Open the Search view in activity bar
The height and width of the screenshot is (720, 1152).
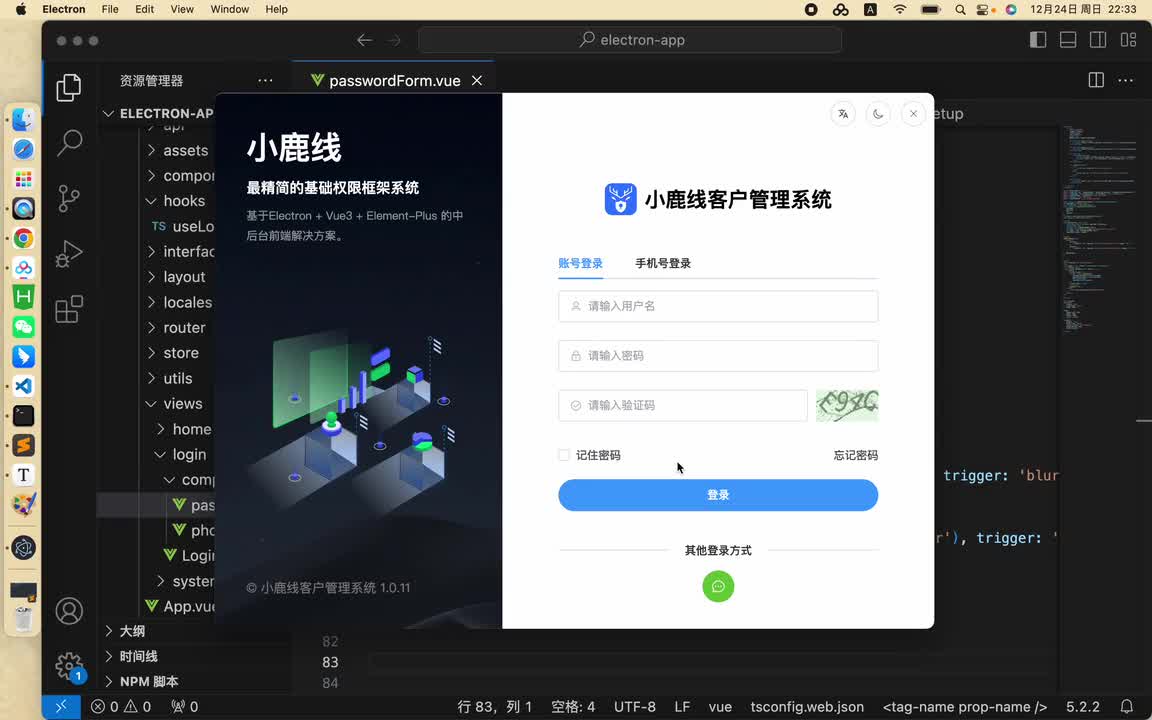(69, 143)
